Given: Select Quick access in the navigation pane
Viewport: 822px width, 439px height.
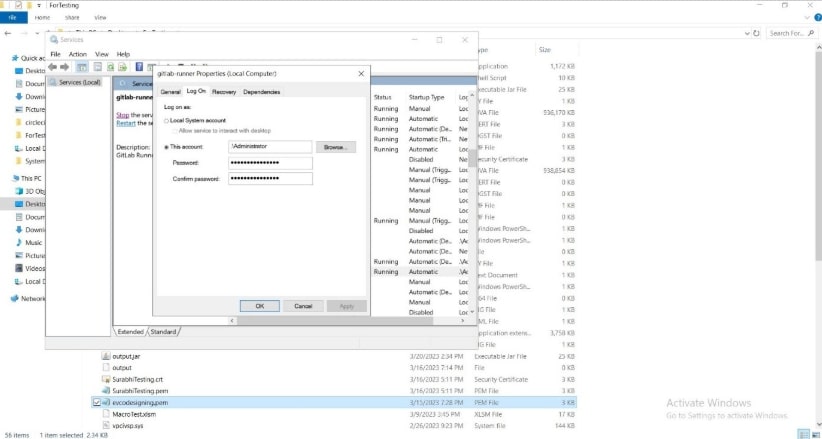Looking at the screenshot, I should [x=28, y=58].
